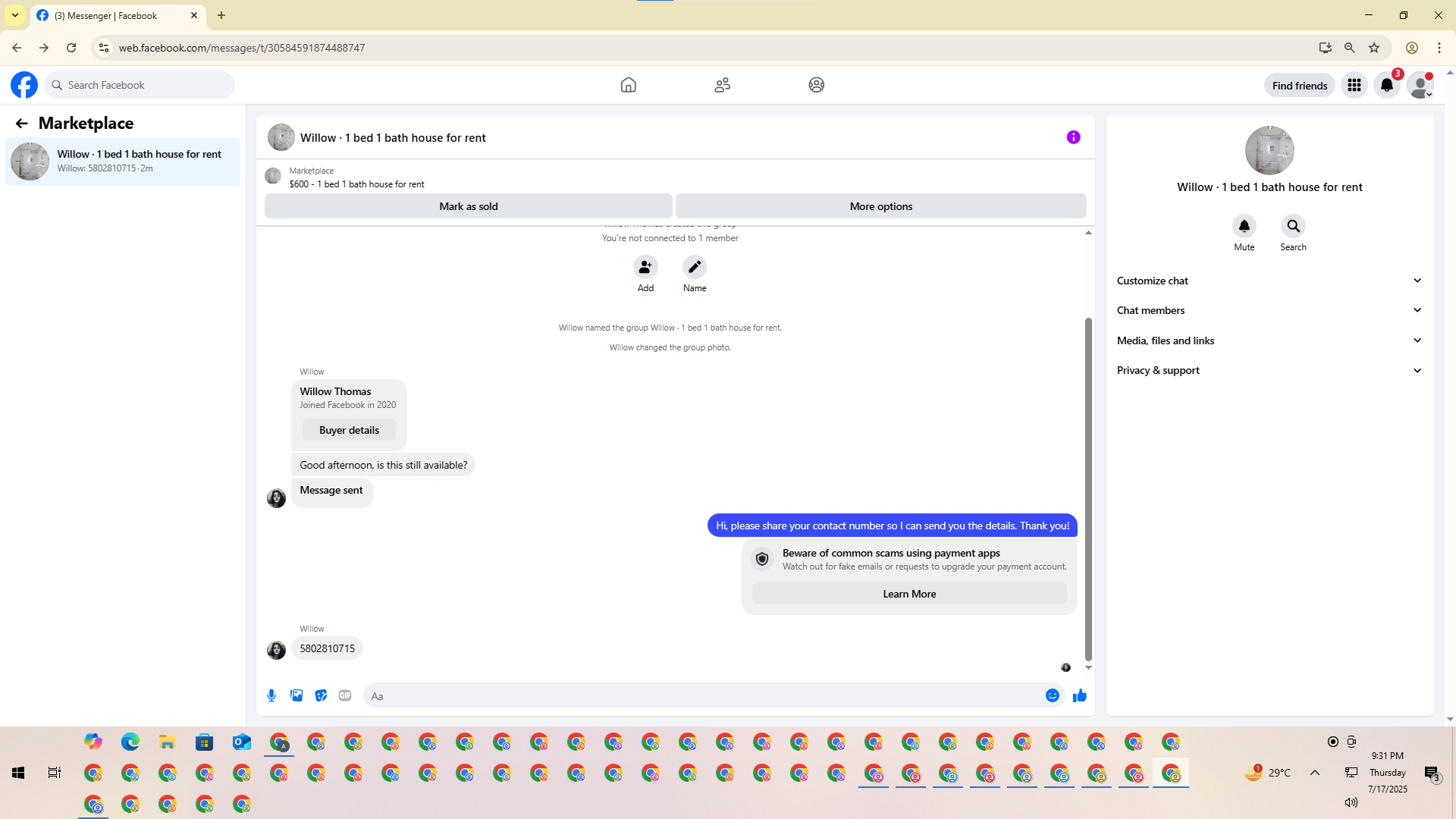This screenshot has width=1456, height=819.
Task: Click the address bar URL
Action: [242, 48]
